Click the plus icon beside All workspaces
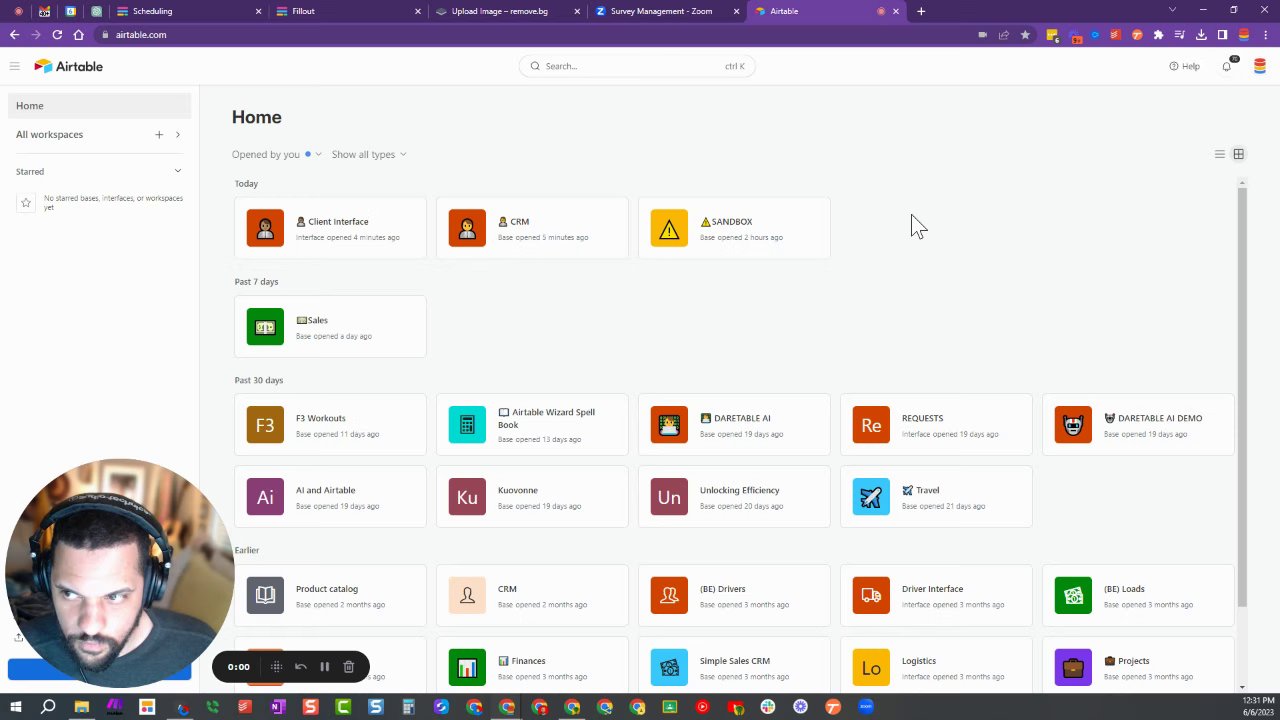Viewport: 1280px width, 720px height. coord(159,134)
